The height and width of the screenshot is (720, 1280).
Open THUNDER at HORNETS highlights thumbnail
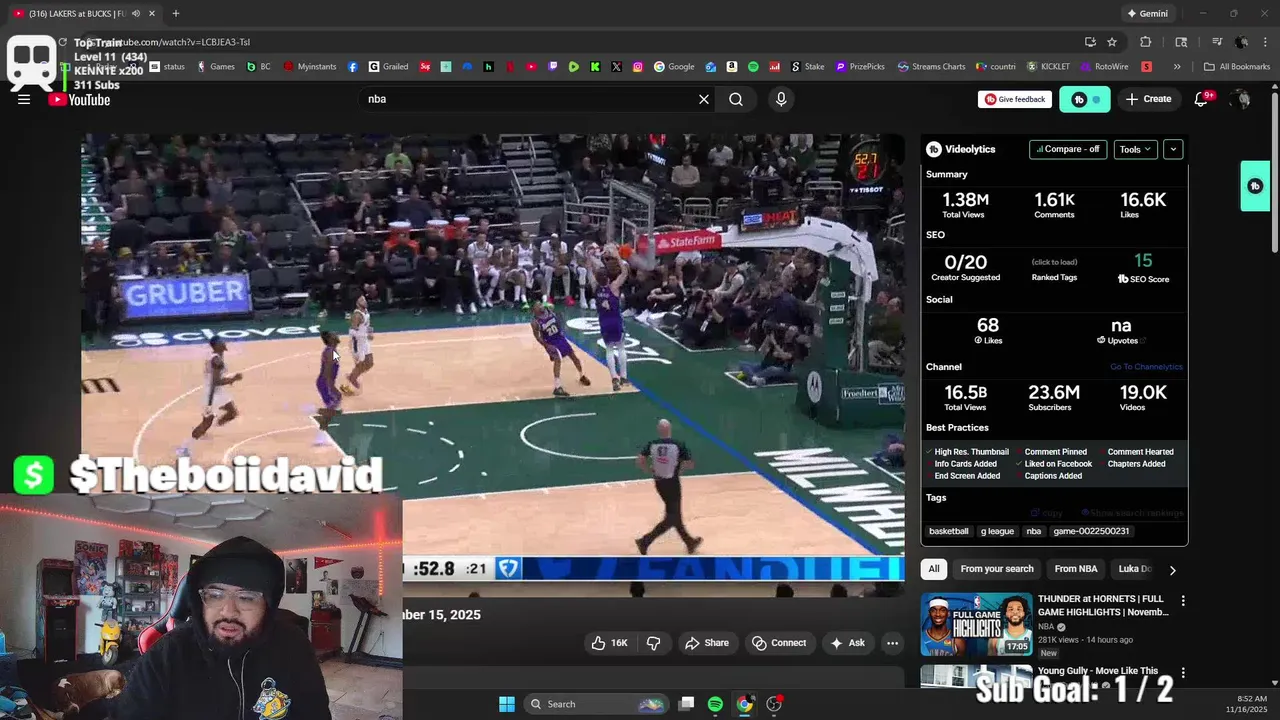coord(976,625)
